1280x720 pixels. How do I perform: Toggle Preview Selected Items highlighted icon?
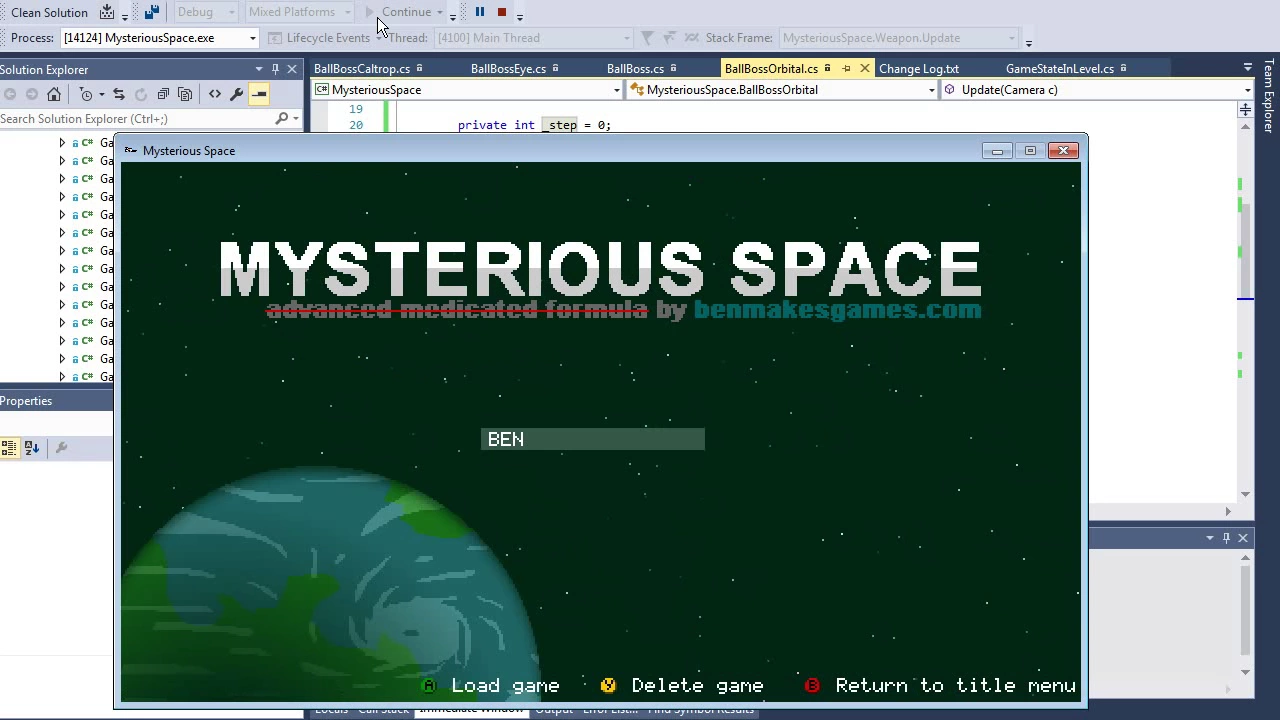259,94
